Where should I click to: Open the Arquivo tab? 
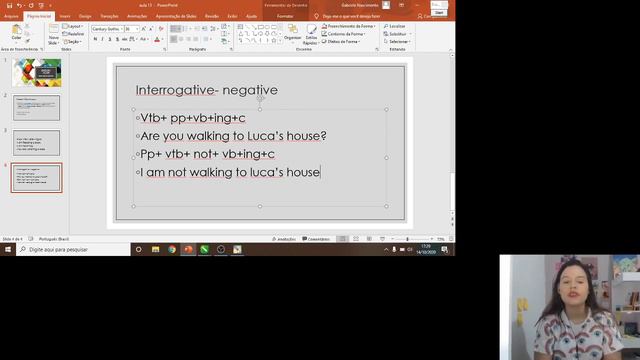tap(11, 16)
